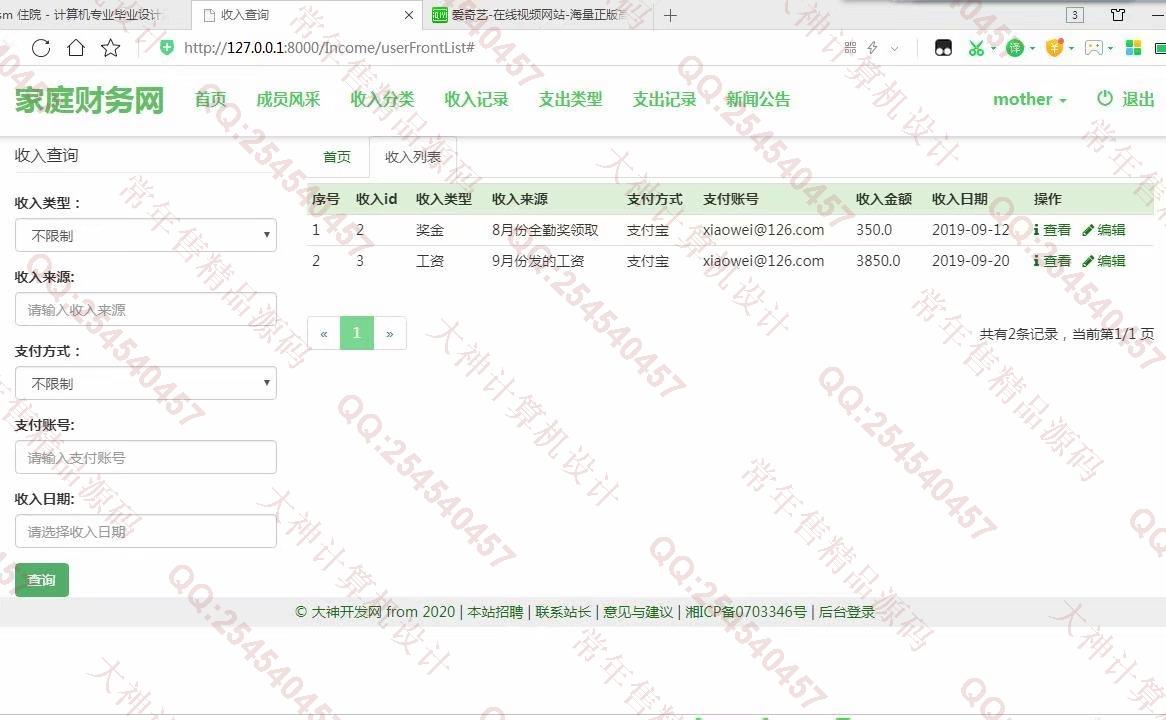Open the 支付方式 dropdown

146,384
